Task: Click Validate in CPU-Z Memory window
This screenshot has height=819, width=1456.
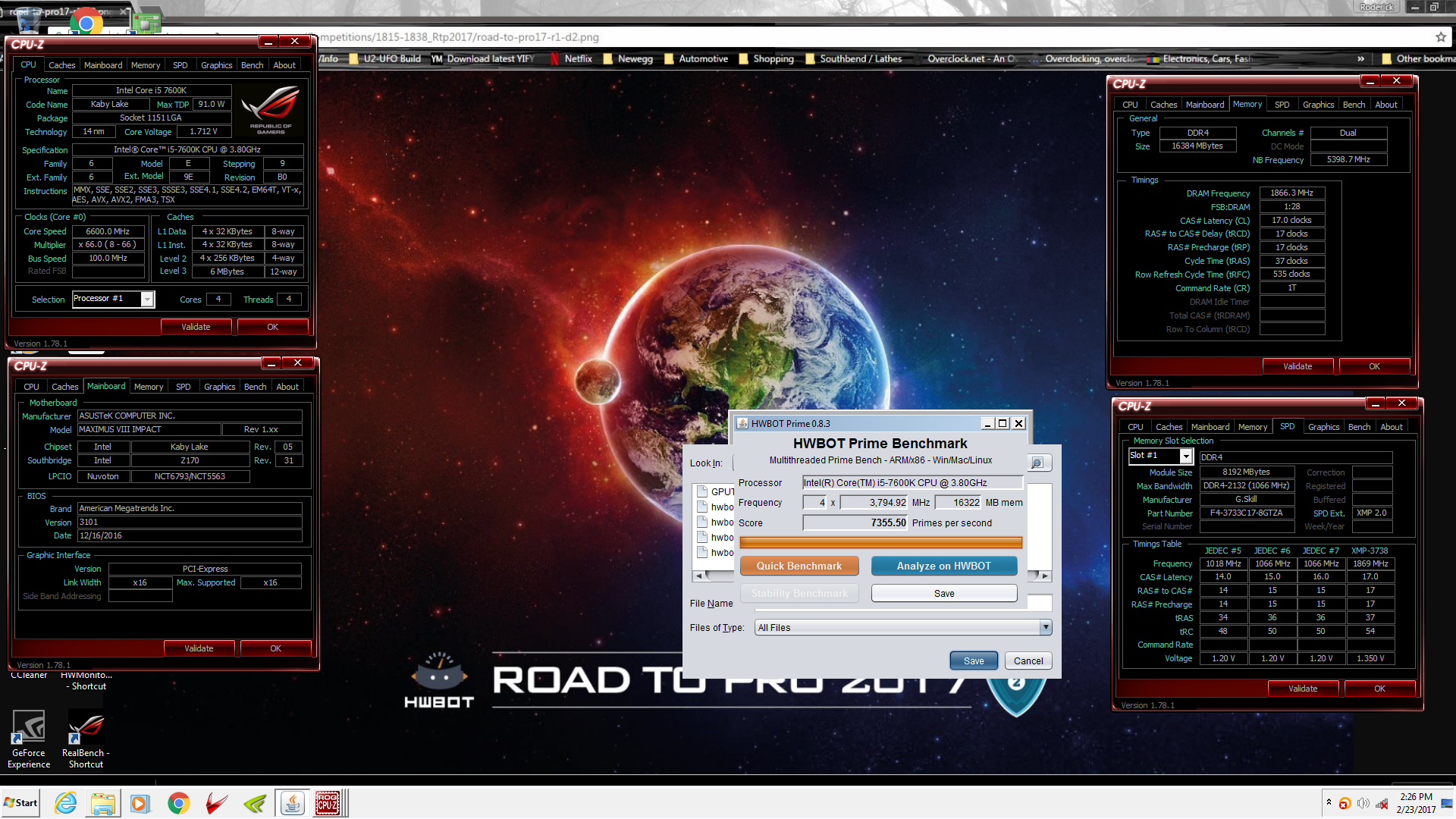Action: click(1298, 366)
